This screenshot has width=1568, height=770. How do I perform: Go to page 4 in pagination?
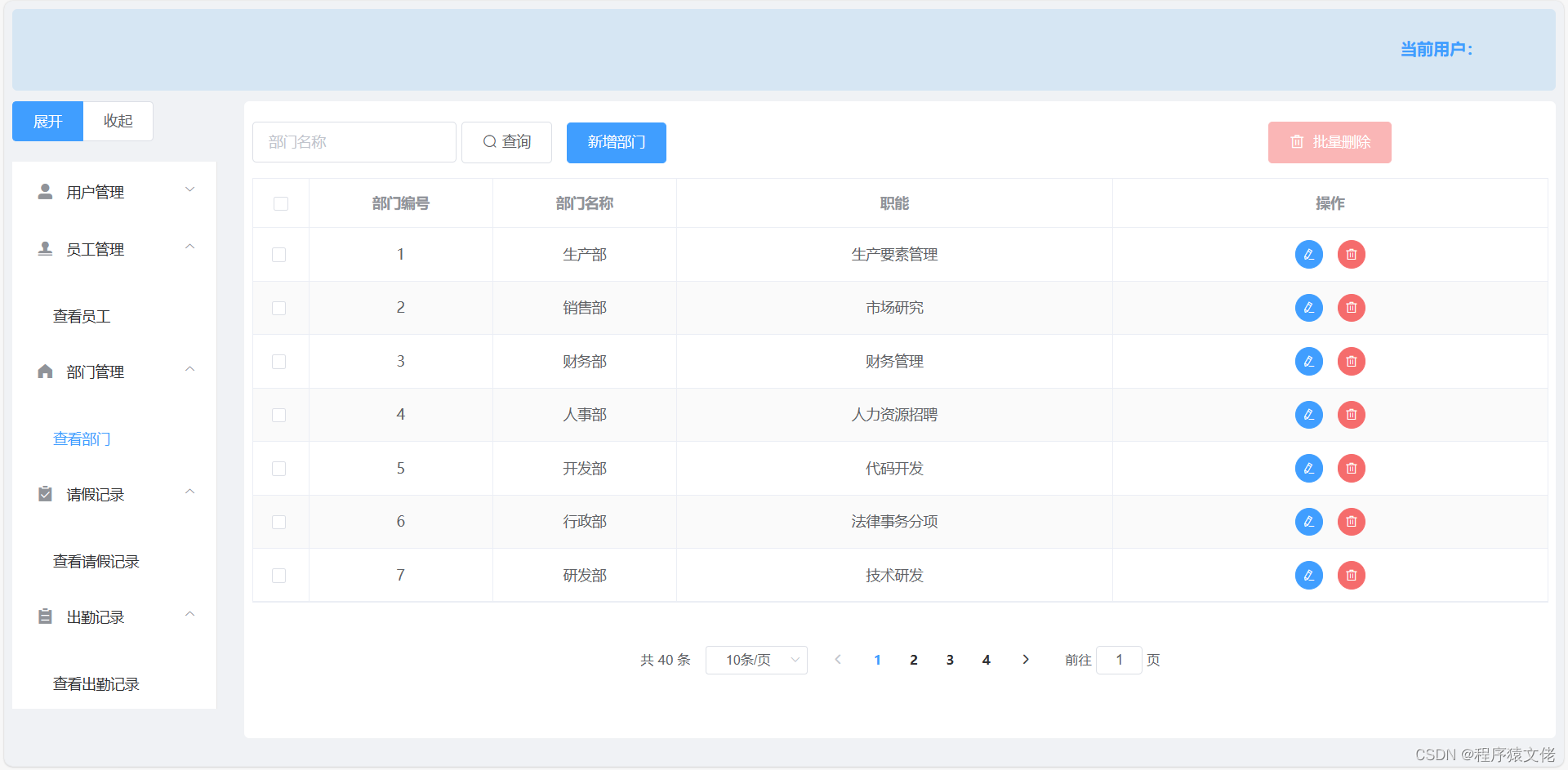tap(987, 660)
